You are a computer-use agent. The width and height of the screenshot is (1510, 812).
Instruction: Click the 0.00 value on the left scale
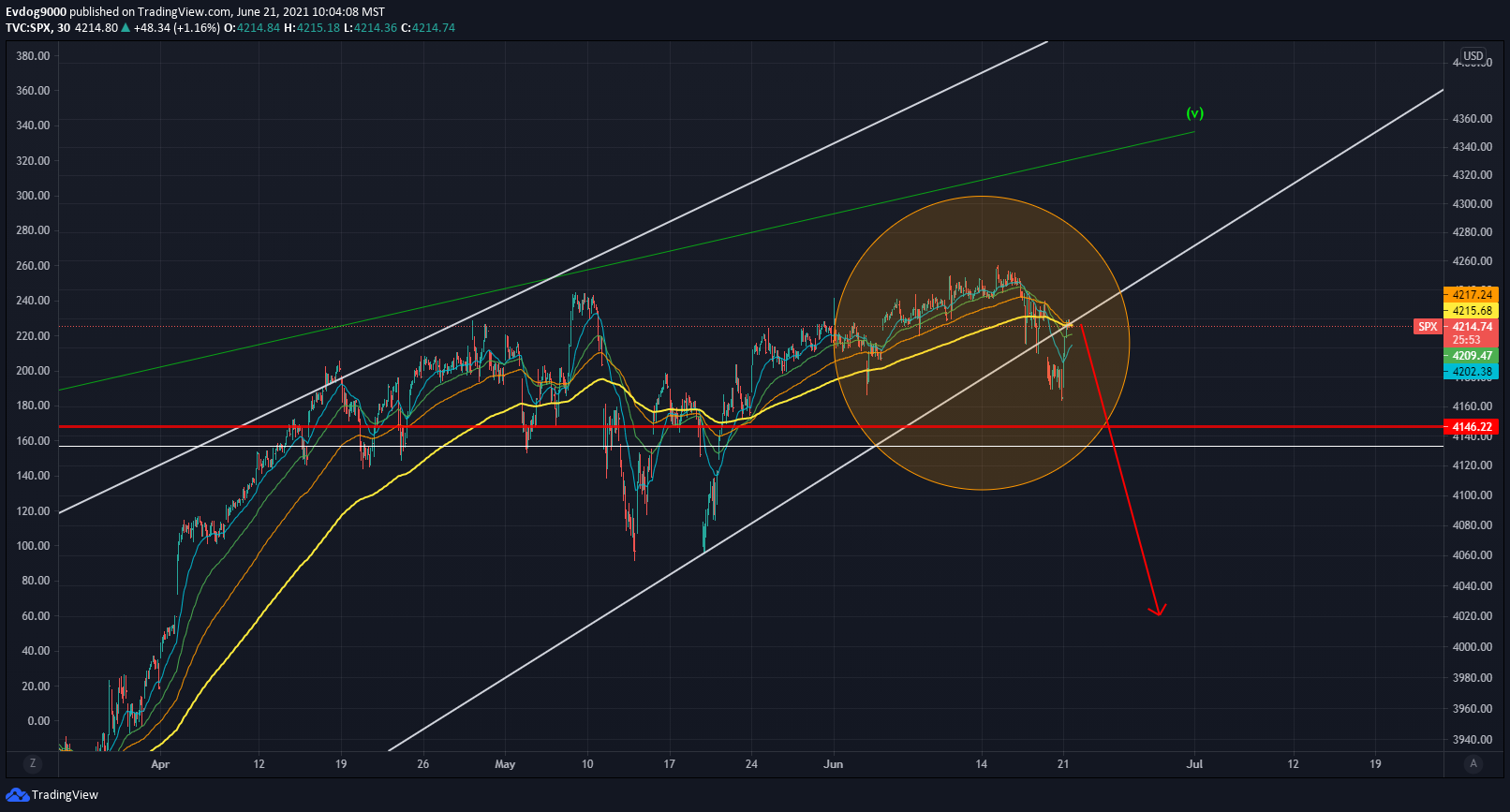point(38,721)
